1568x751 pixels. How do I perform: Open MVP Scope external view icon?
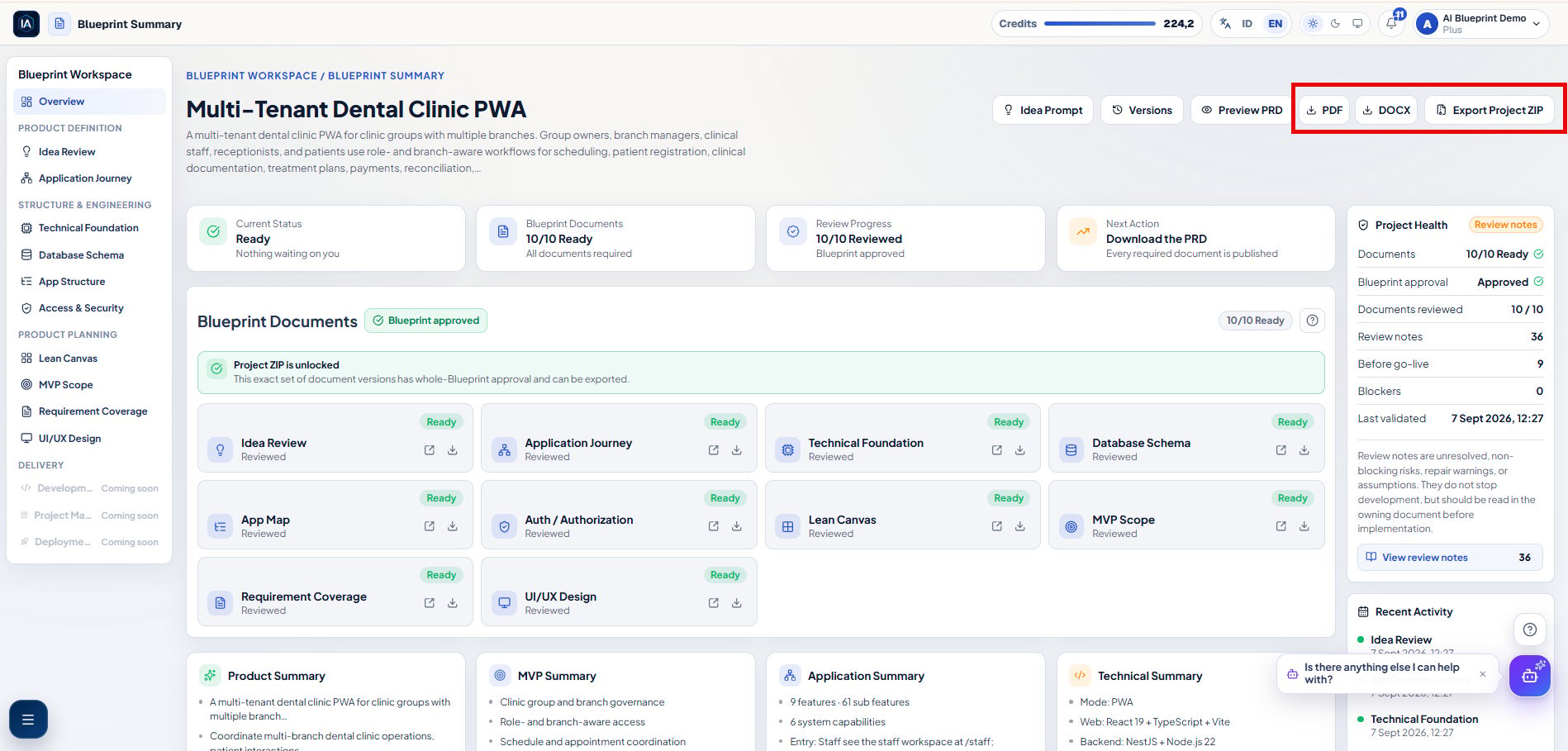[x=1281, y=526]
